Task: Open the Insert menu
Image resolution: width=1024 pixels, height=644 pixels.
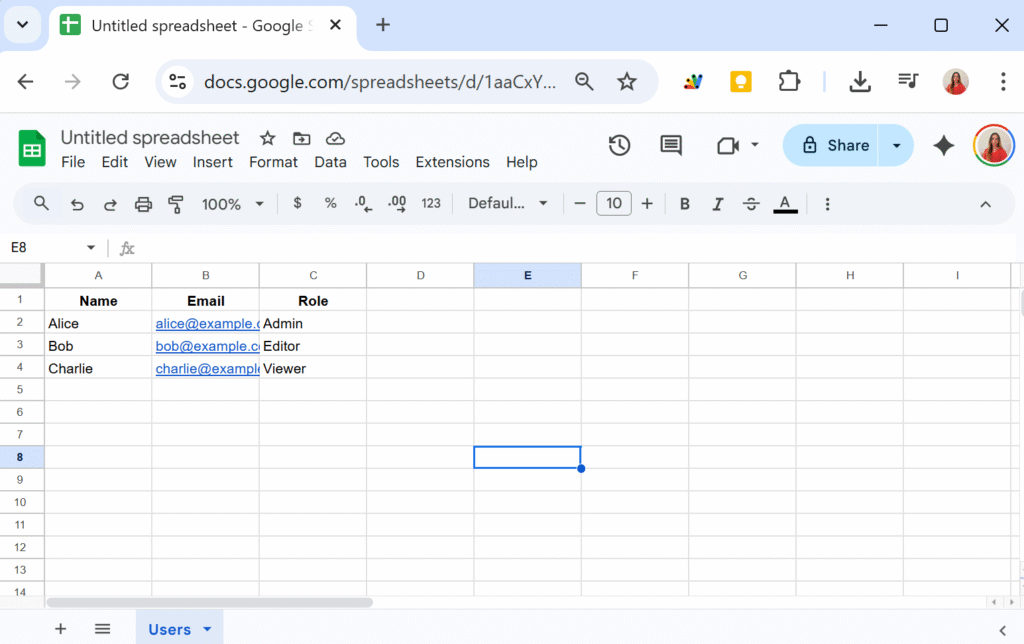Action: (212, 162)
